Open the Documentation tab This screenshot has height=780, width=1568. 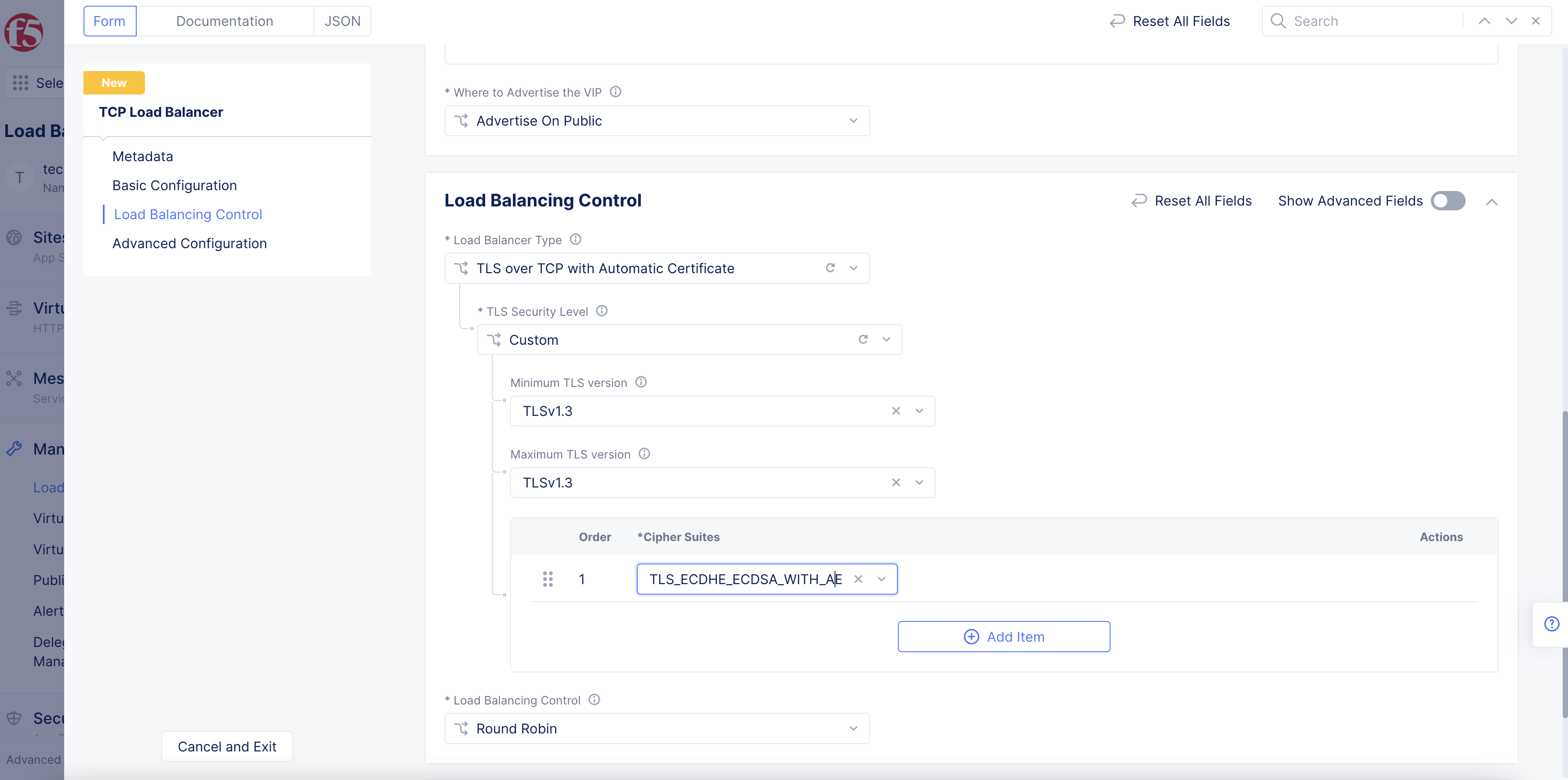click(x=224, y=20)
